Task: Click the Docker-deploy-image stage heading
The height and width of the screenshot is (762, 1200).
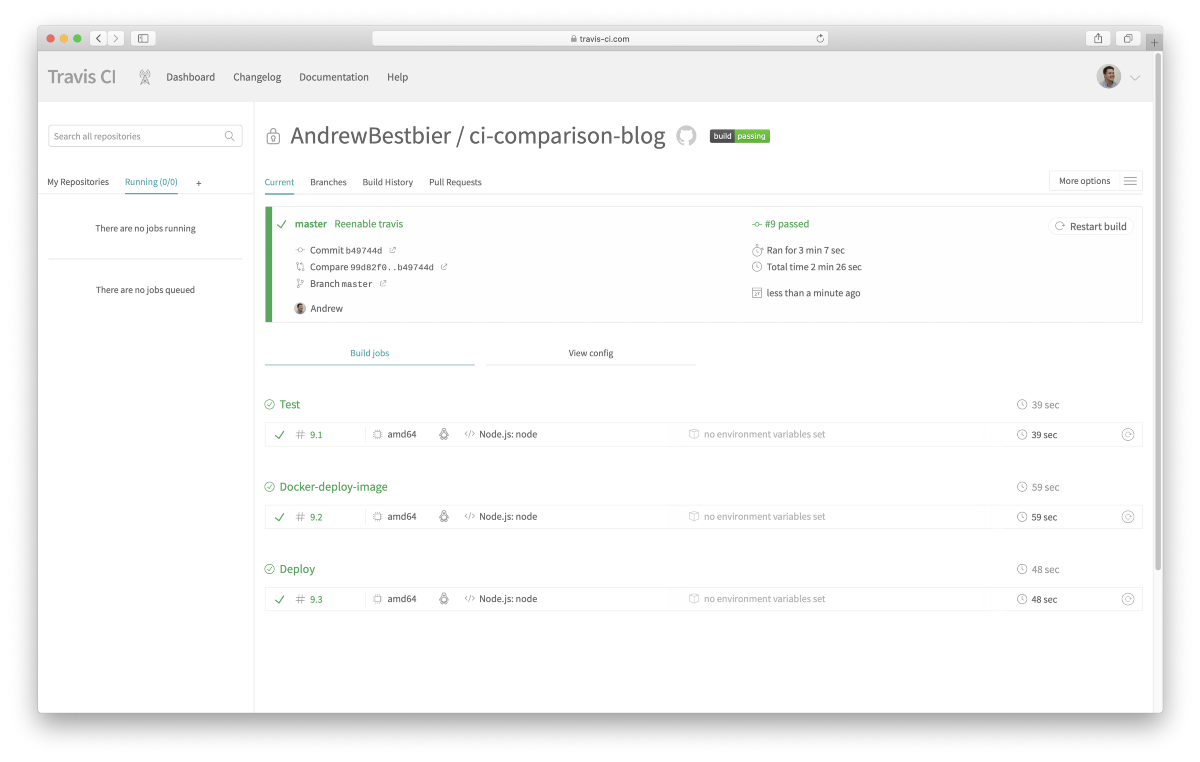Action: pyautogui.click(x=333, y=487)
